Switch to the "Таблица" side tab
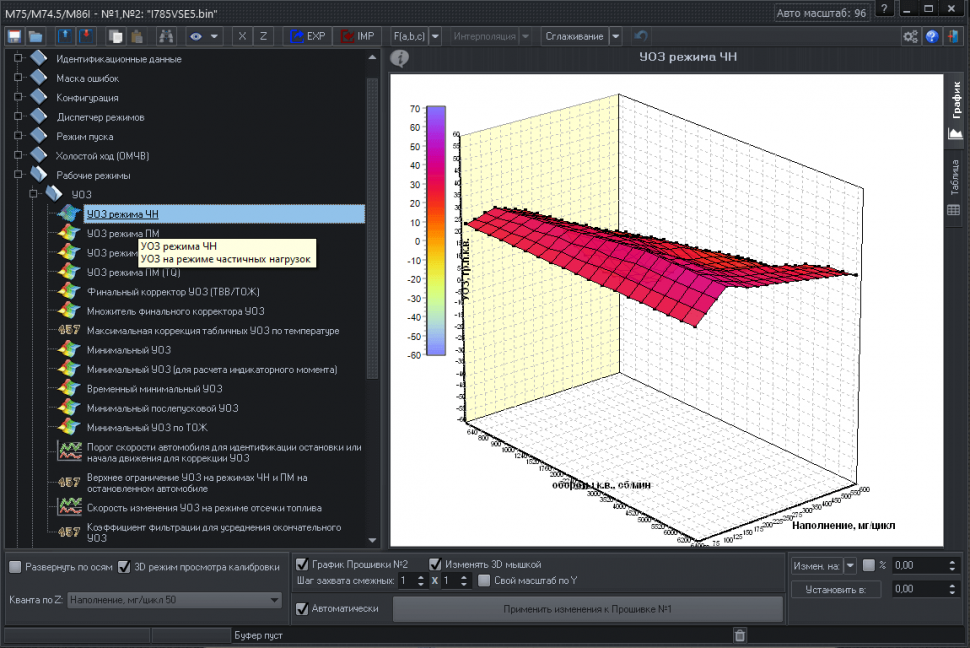Screen dimensions: 970x648 tap(954, 186)
